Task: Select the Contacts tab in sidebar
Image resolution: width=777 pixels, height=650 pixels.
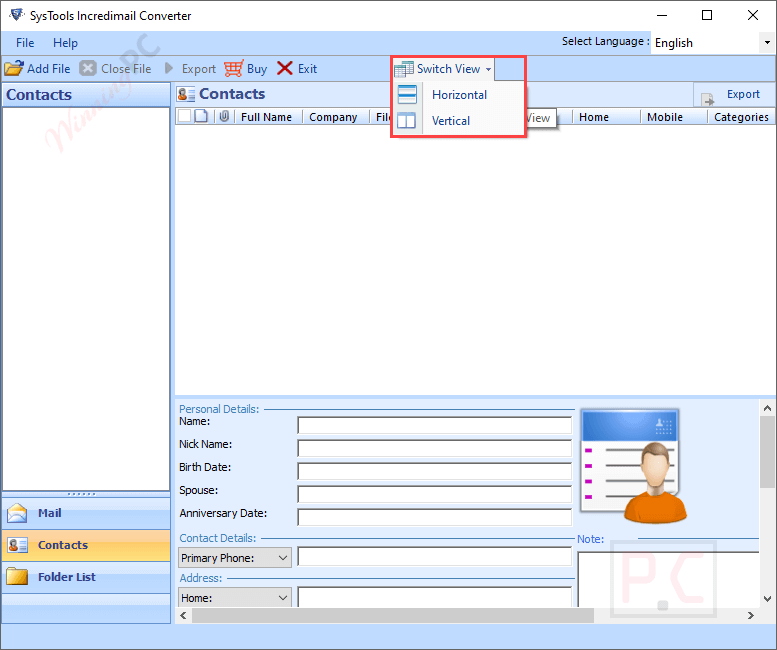Action: pos(86,545)
